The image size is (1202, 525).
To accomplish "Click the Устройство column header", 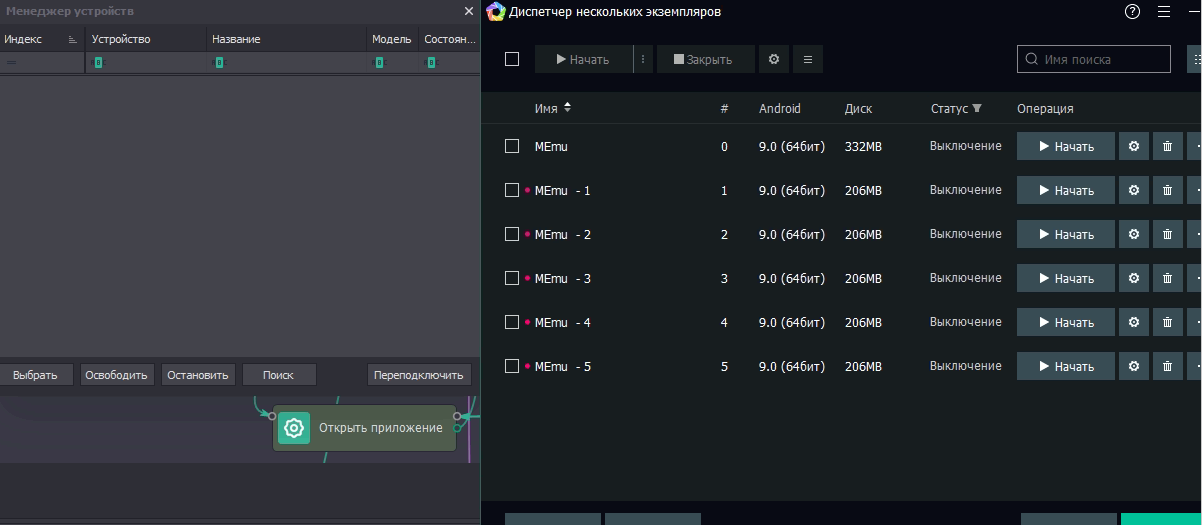I will click(x=121, y=39).
